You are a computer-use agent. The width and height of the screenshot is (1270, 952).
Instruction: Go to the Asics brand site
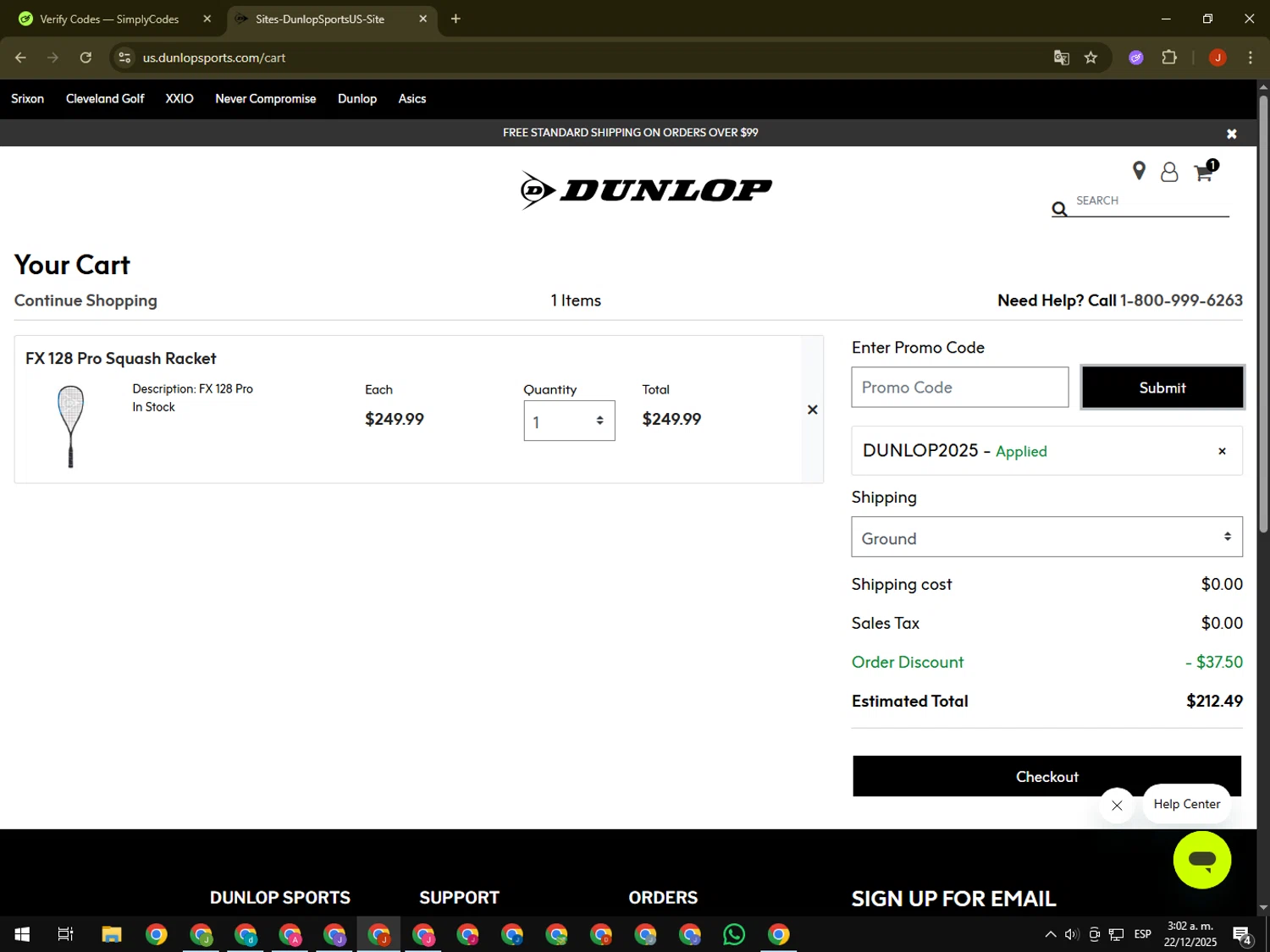tap(412, 99)
